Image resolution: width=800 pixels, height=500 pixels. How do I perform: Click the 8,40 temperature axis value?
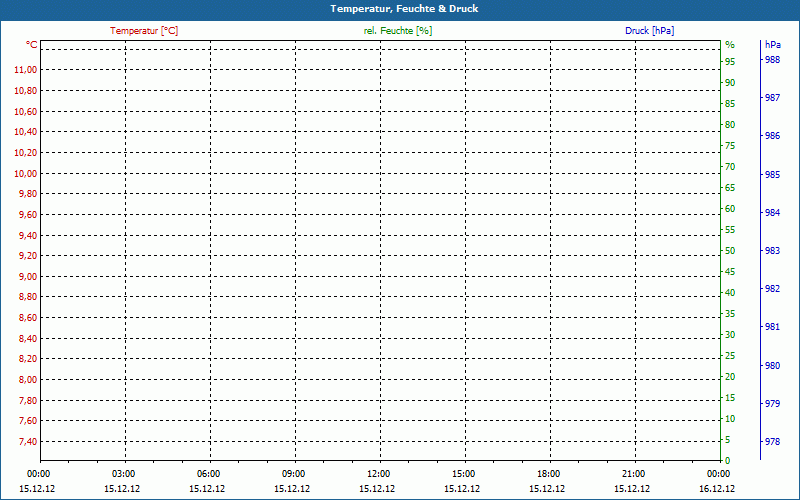point(28,339)
